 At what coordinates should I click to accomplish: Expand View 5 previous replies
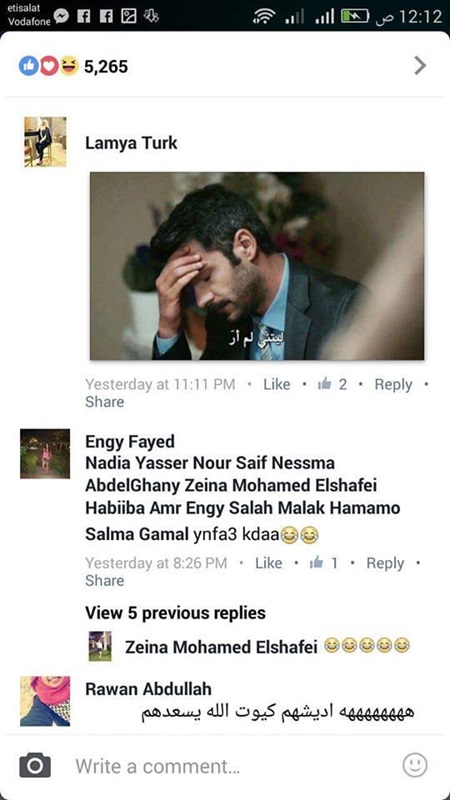click(176, 613)
